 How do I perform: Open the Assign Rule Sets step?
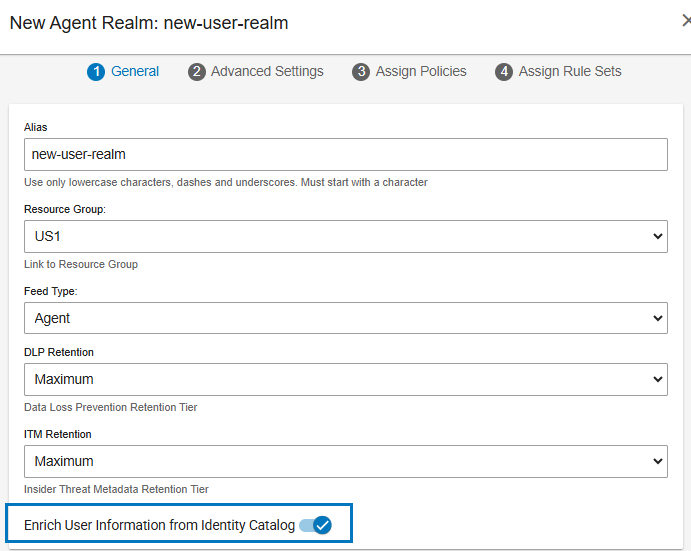click(x=570, y=71)
